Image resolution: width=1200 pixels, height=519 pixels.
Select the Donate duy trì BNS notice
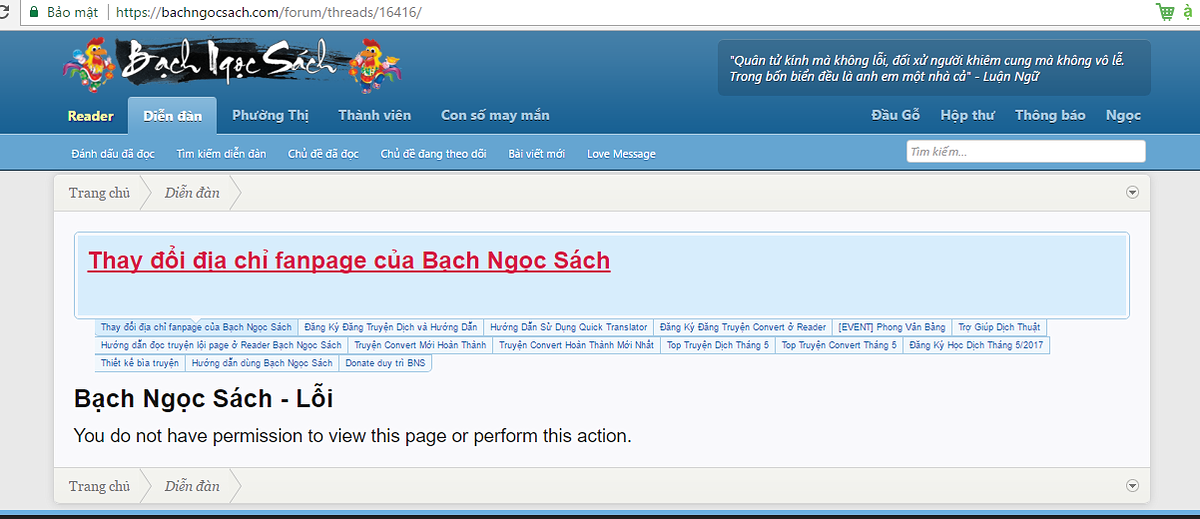pyautogui.click(x=385, y=363)
